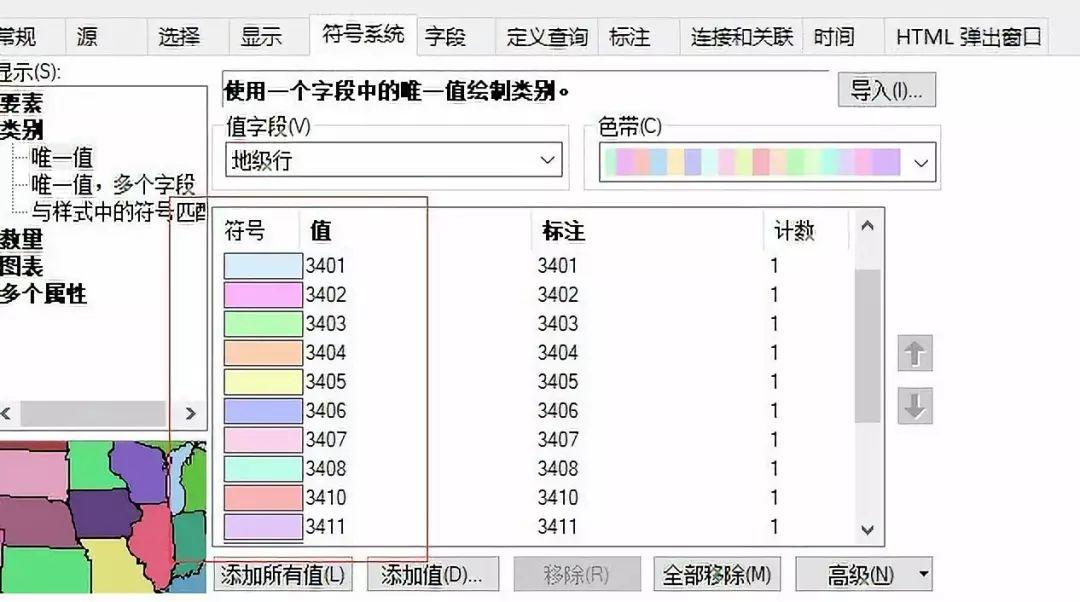Image resolution: width=1080 pixels, height=602 pixels.
Task: Click the 符号 column header
Action: 245,230
